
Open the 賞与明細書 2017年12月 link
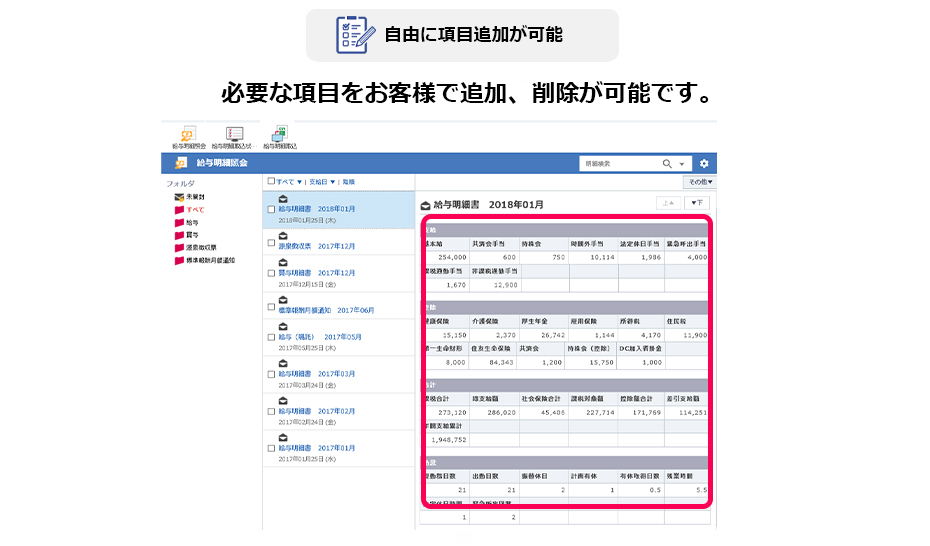point(317,273)
